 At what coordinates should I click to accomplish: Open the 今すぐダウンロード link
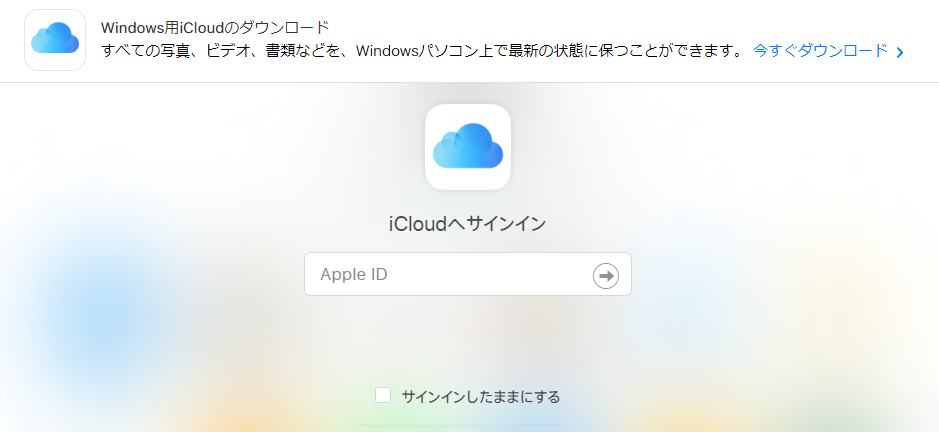820,51
